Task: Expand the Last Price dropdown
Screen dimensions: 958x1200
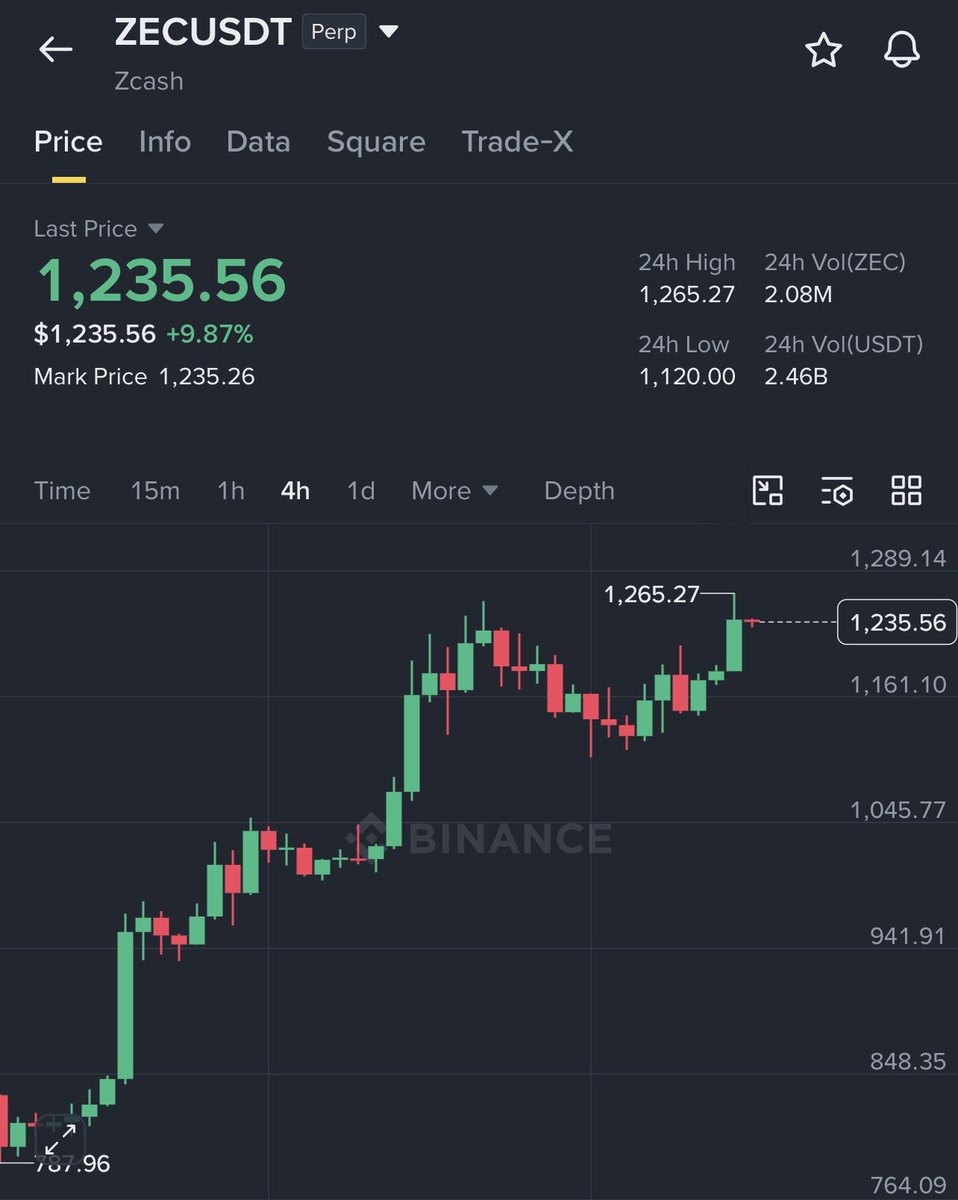Action: coord(156,229)
